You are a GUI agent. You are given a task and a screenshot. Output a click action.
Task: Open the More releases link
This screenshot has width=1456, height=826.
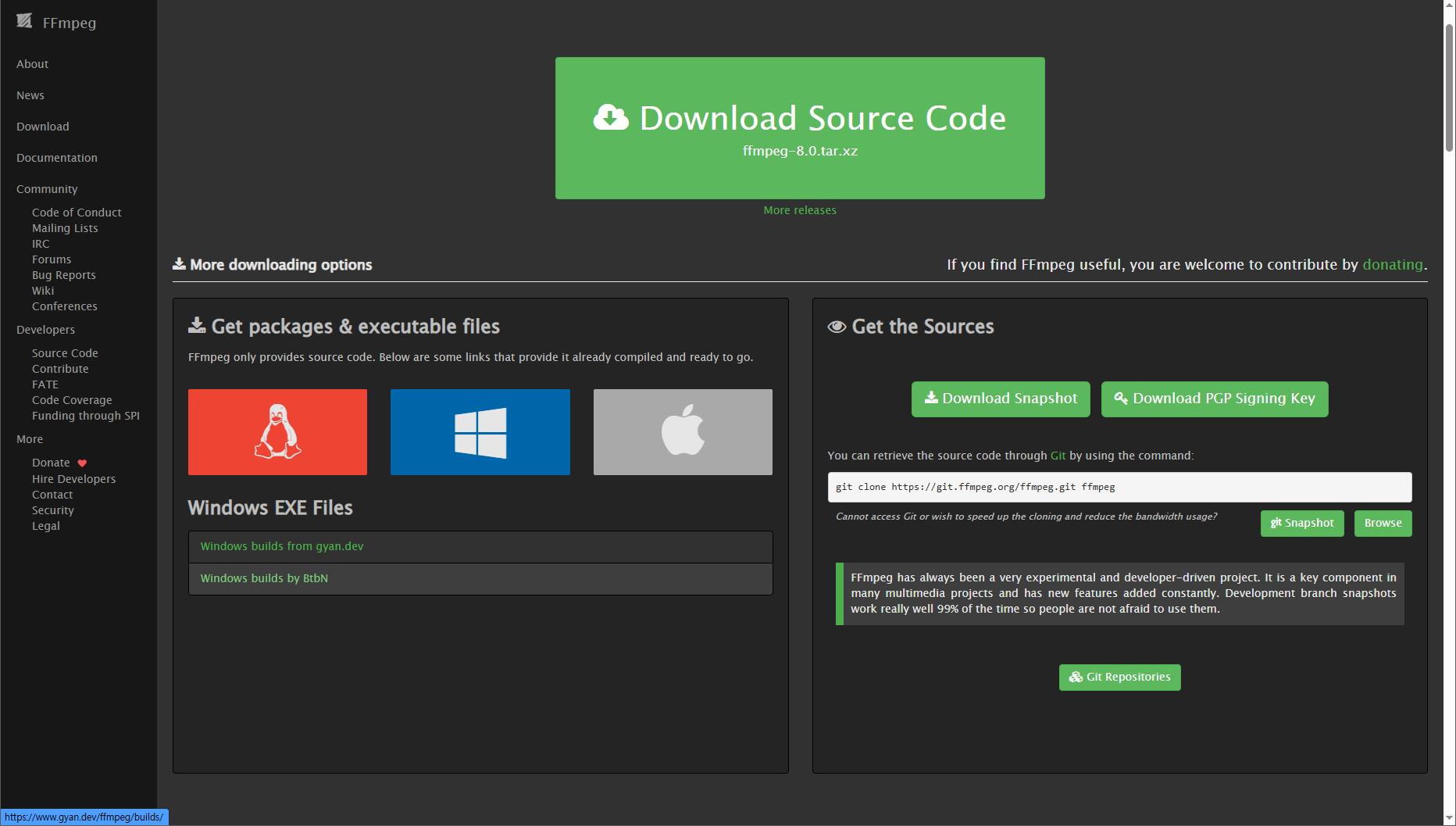[x=800, y=210]
